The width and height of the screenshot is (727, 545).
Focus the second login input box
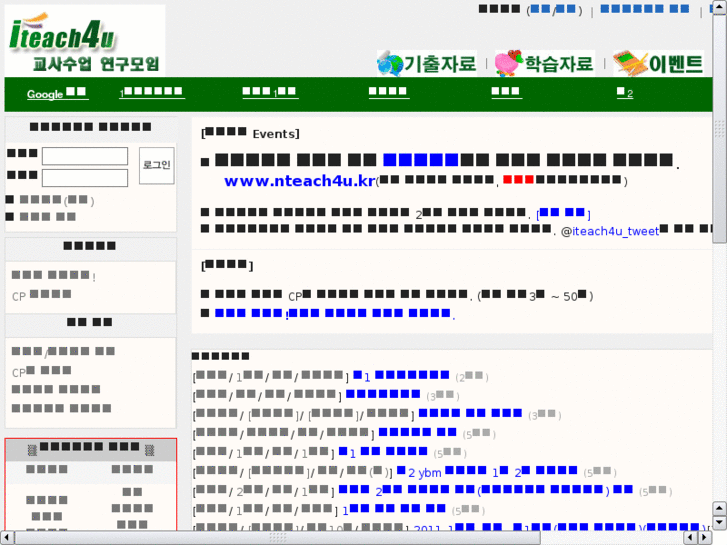(x=85, y=178)
